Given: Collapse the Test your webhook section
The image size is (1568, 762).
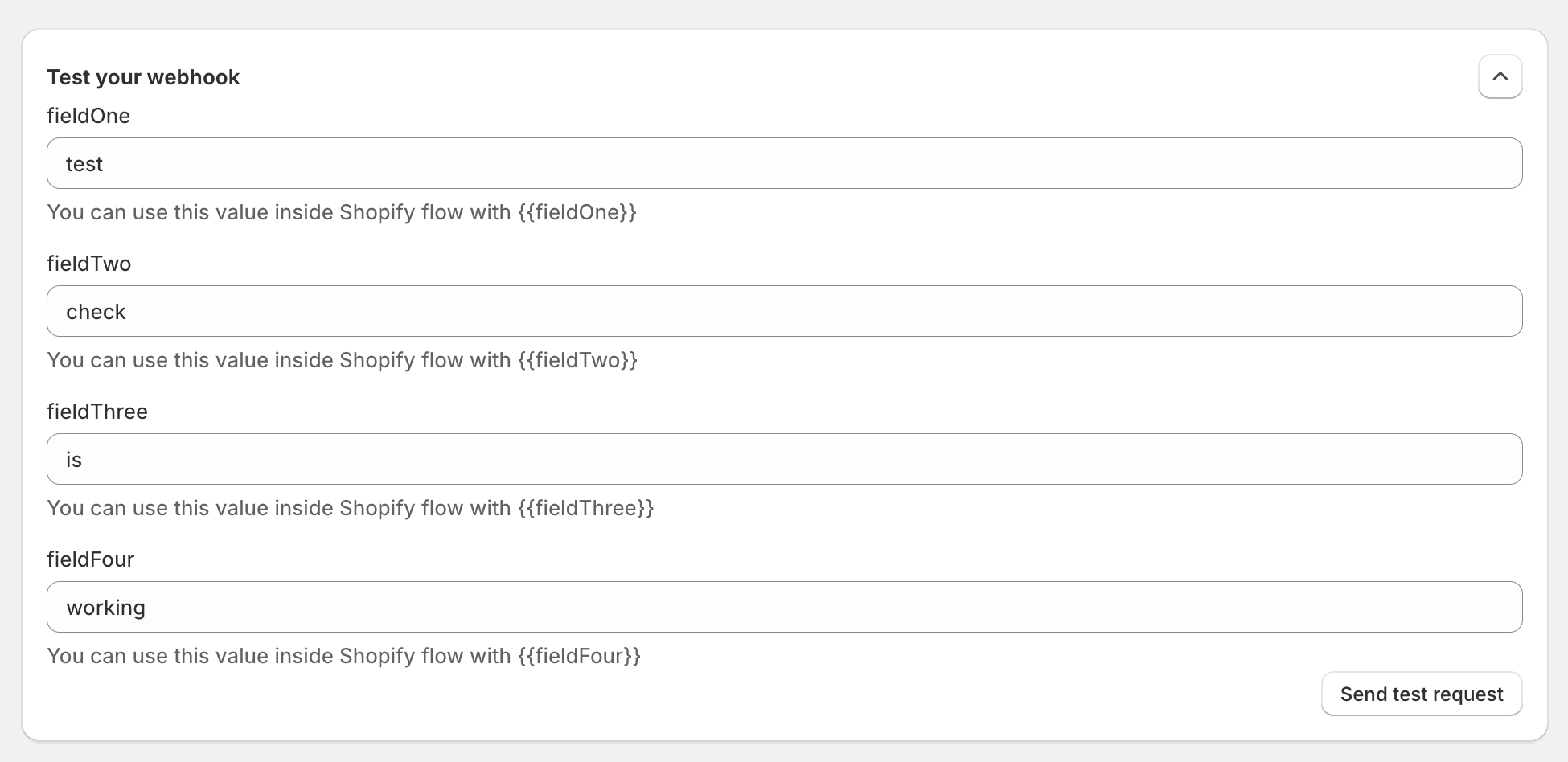Looking at the screenshot, I should [x=1500, y=76].
